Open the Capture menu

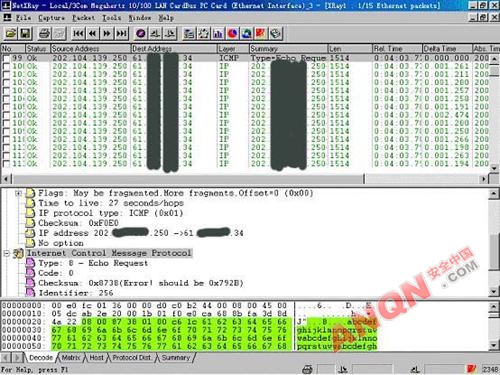51,18
